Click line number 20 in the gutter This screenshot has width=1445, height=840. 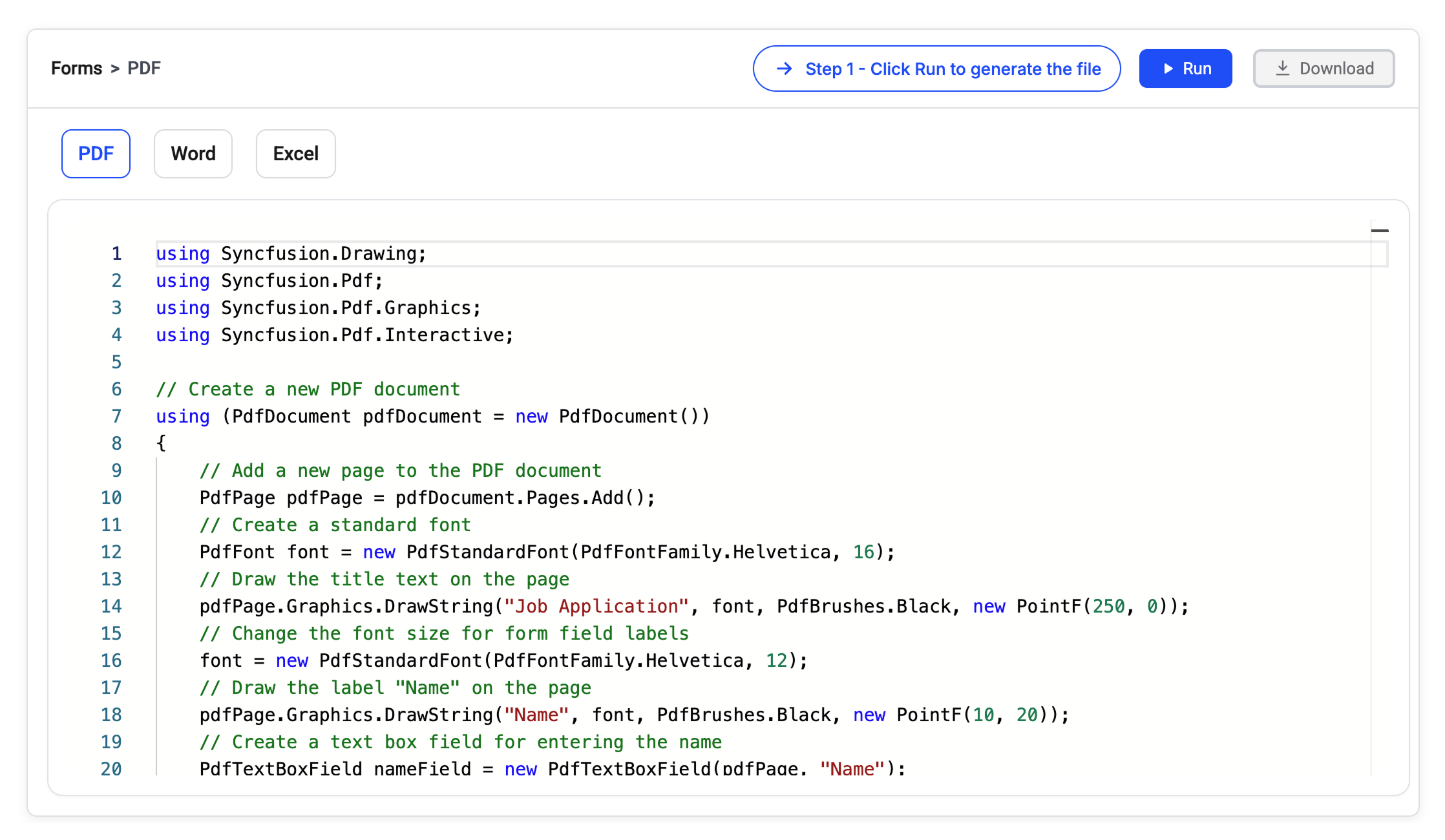[x=111, y=769]
